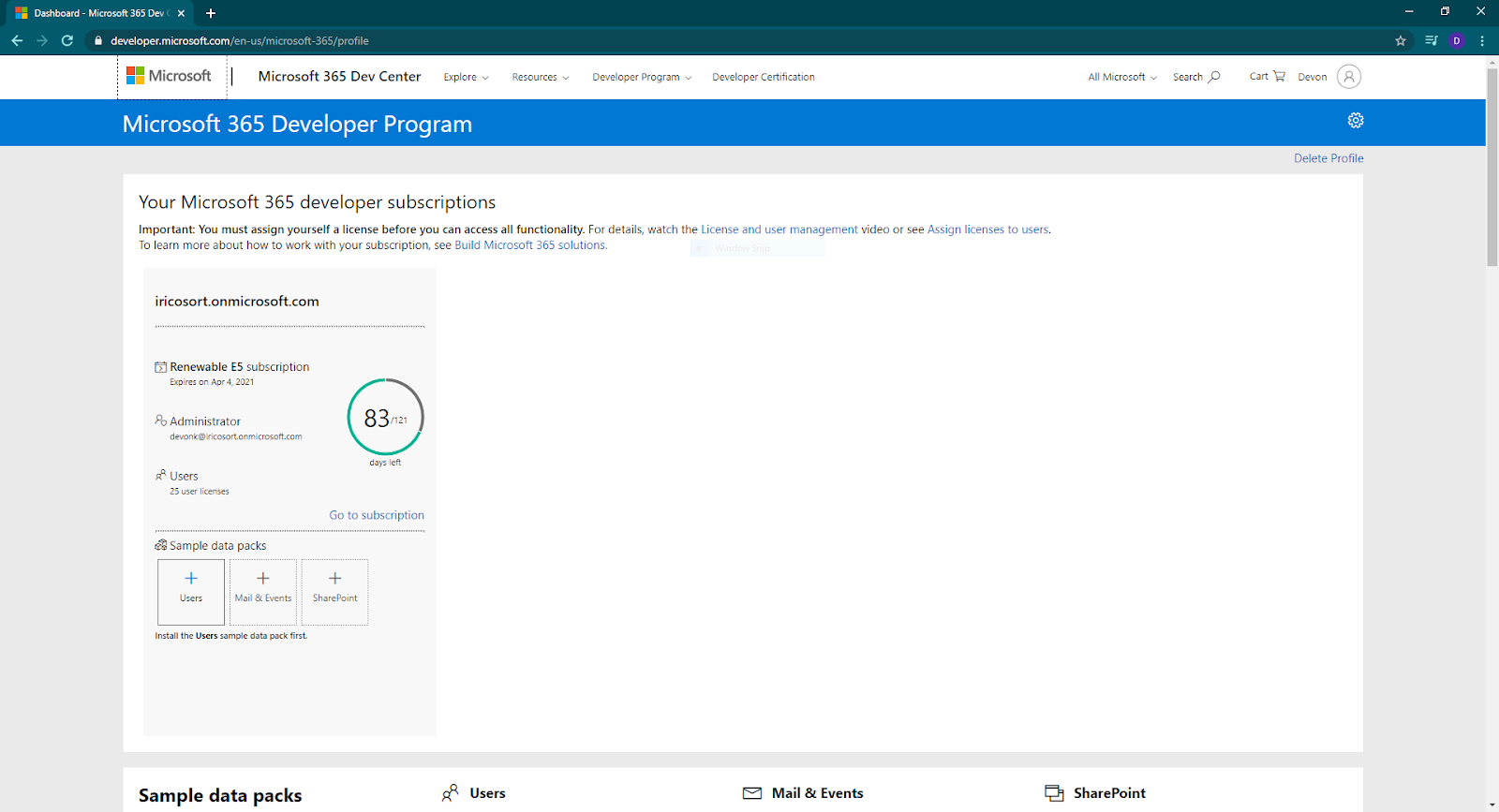Close the Dashboard browser tab
The image size is (1499, 812).
181,13
